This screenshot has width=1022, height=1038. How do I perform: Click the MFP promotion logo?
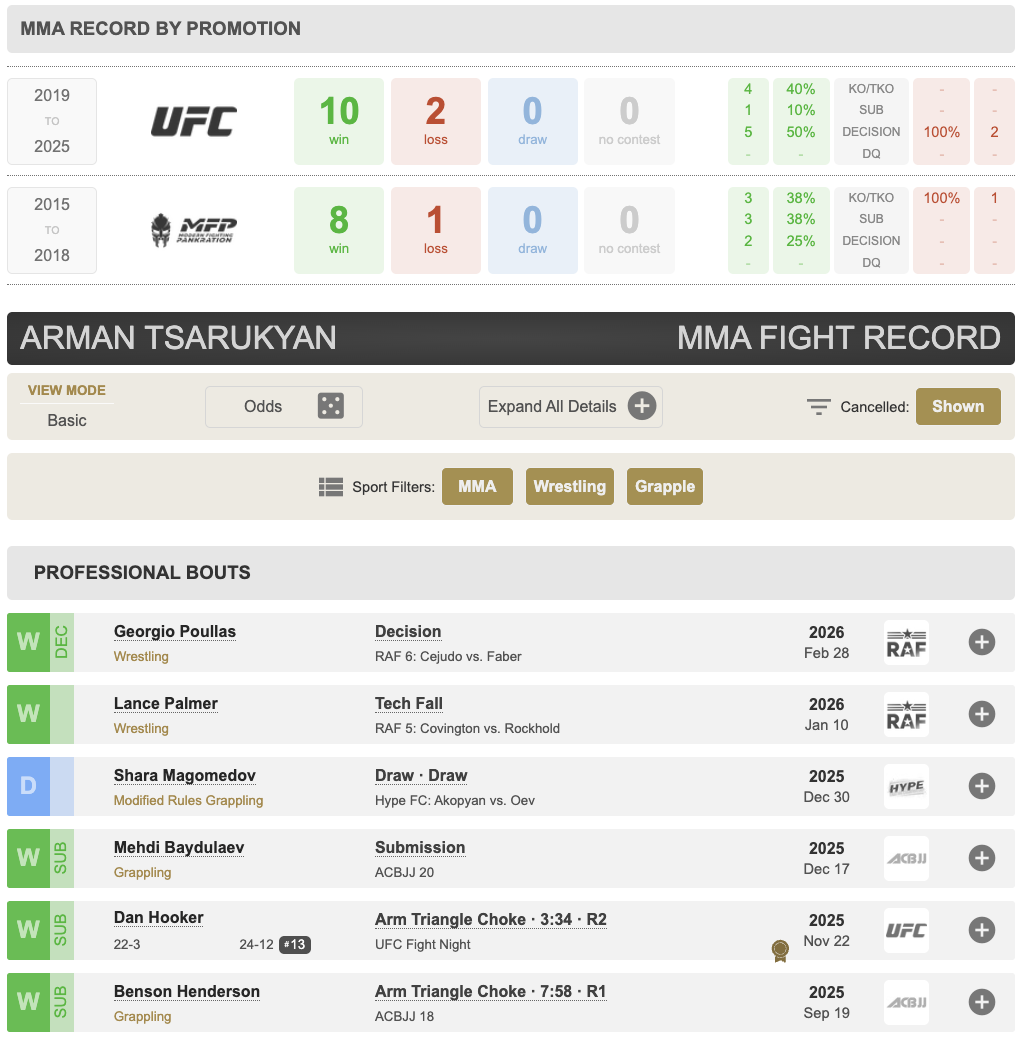point(194,229)
